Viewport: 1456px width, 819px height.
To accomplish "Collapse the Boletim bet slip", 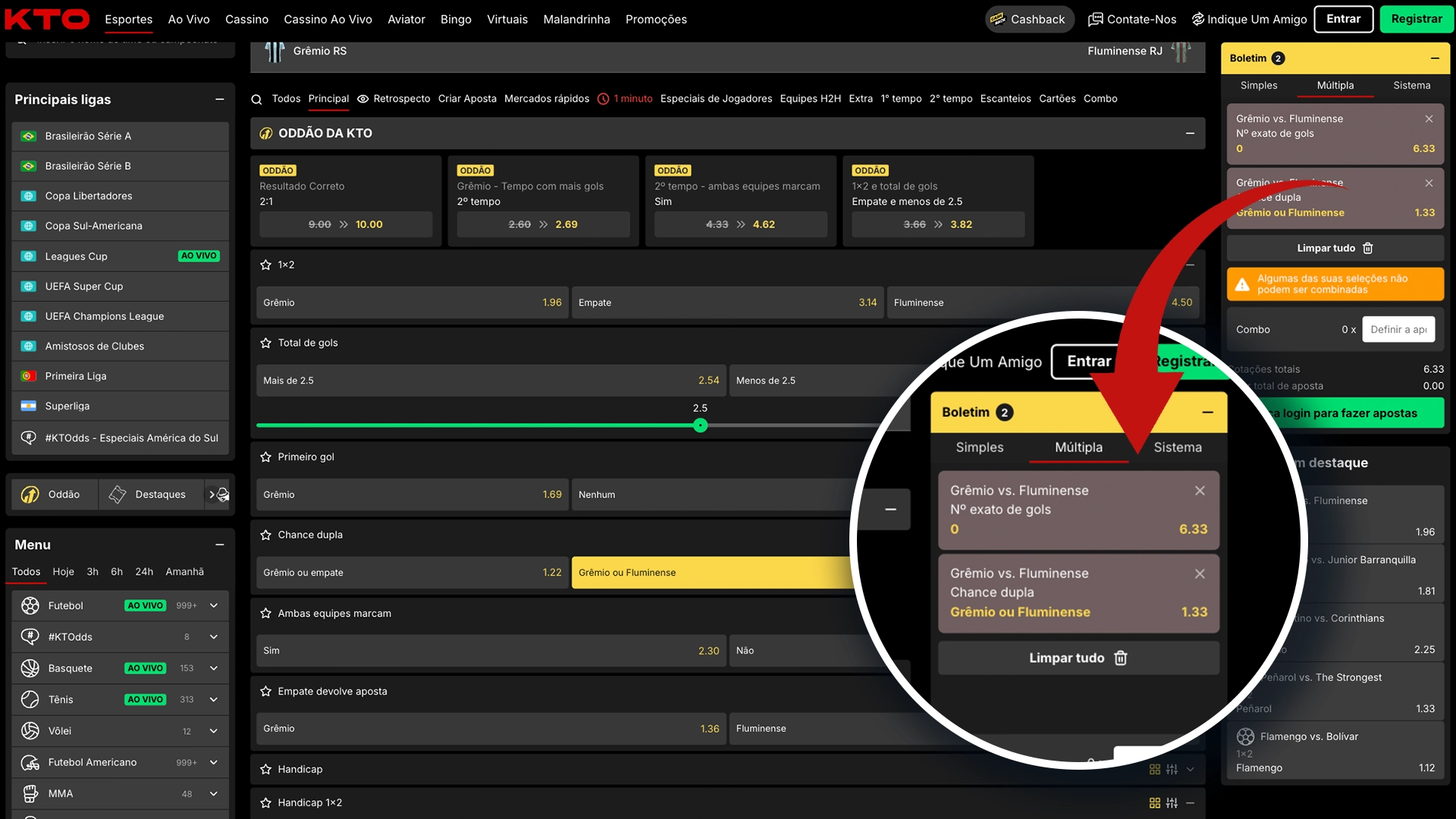I will pos(1435,58).
